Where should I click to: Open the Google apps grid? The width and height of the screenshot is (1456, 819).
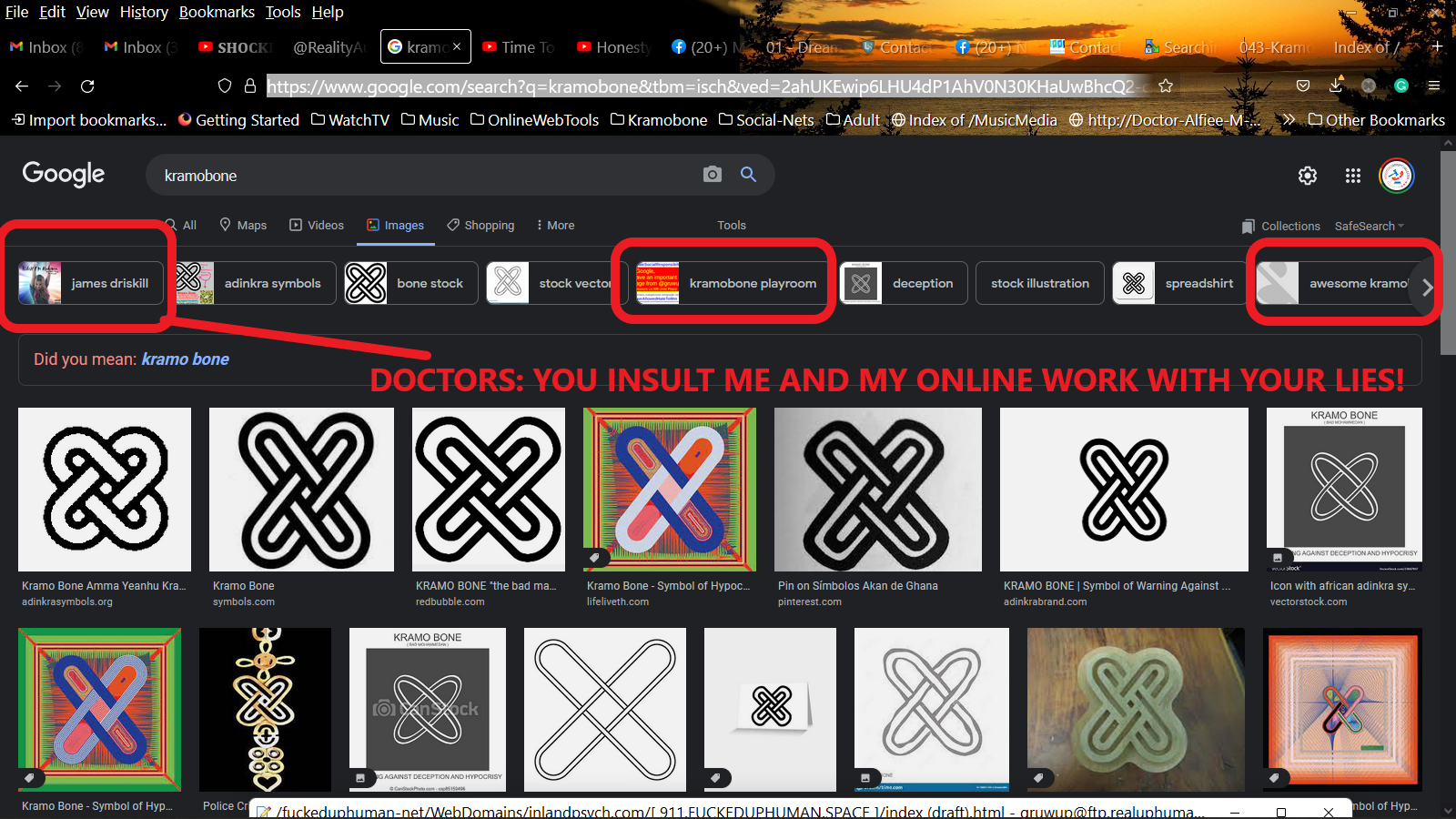pos(1353,176)
